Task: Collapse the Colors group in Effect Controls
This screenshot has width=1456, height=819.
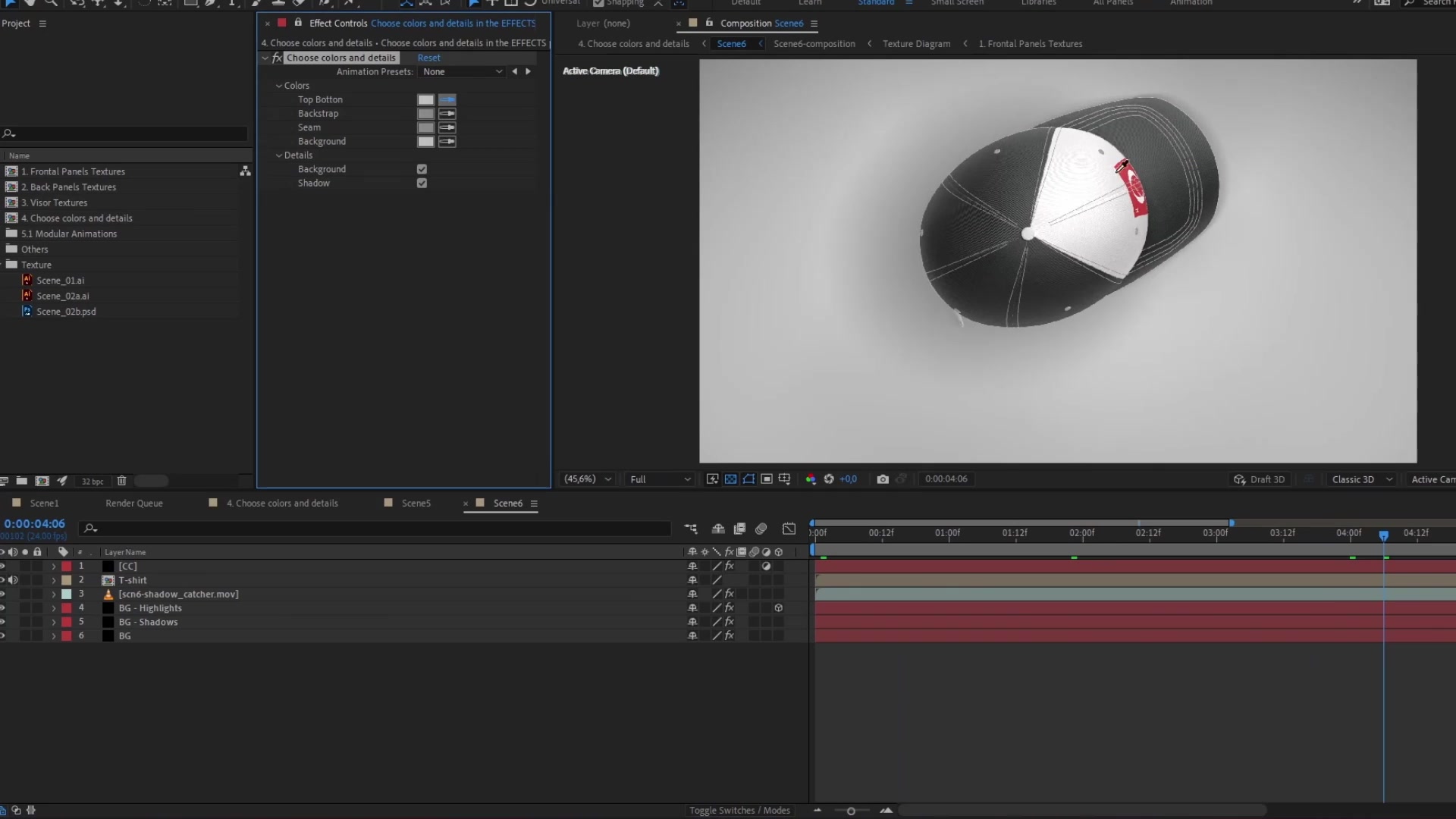Action: click(x=279, y=86)
